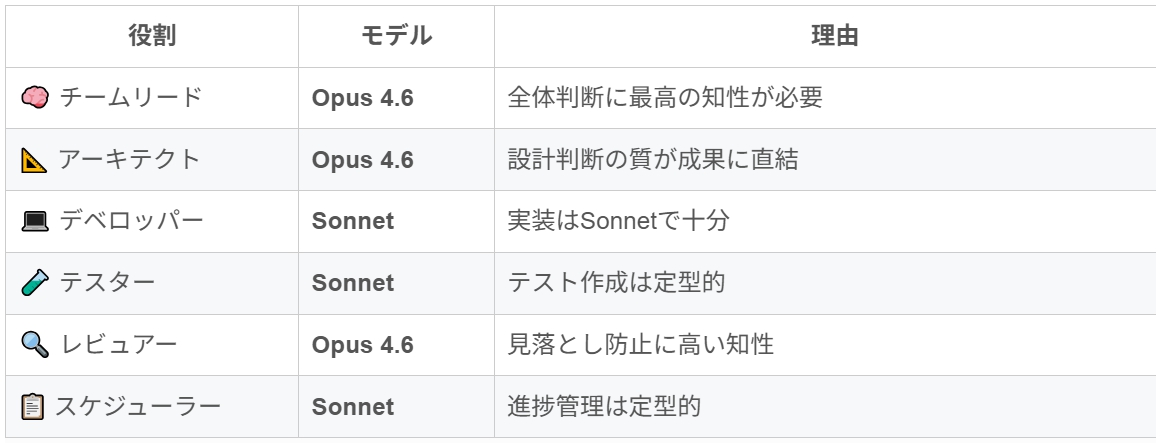The image size is (1163, 443).
Task: Click the laptop icon beside デベロッパー
Action: (x=35, y=222)
